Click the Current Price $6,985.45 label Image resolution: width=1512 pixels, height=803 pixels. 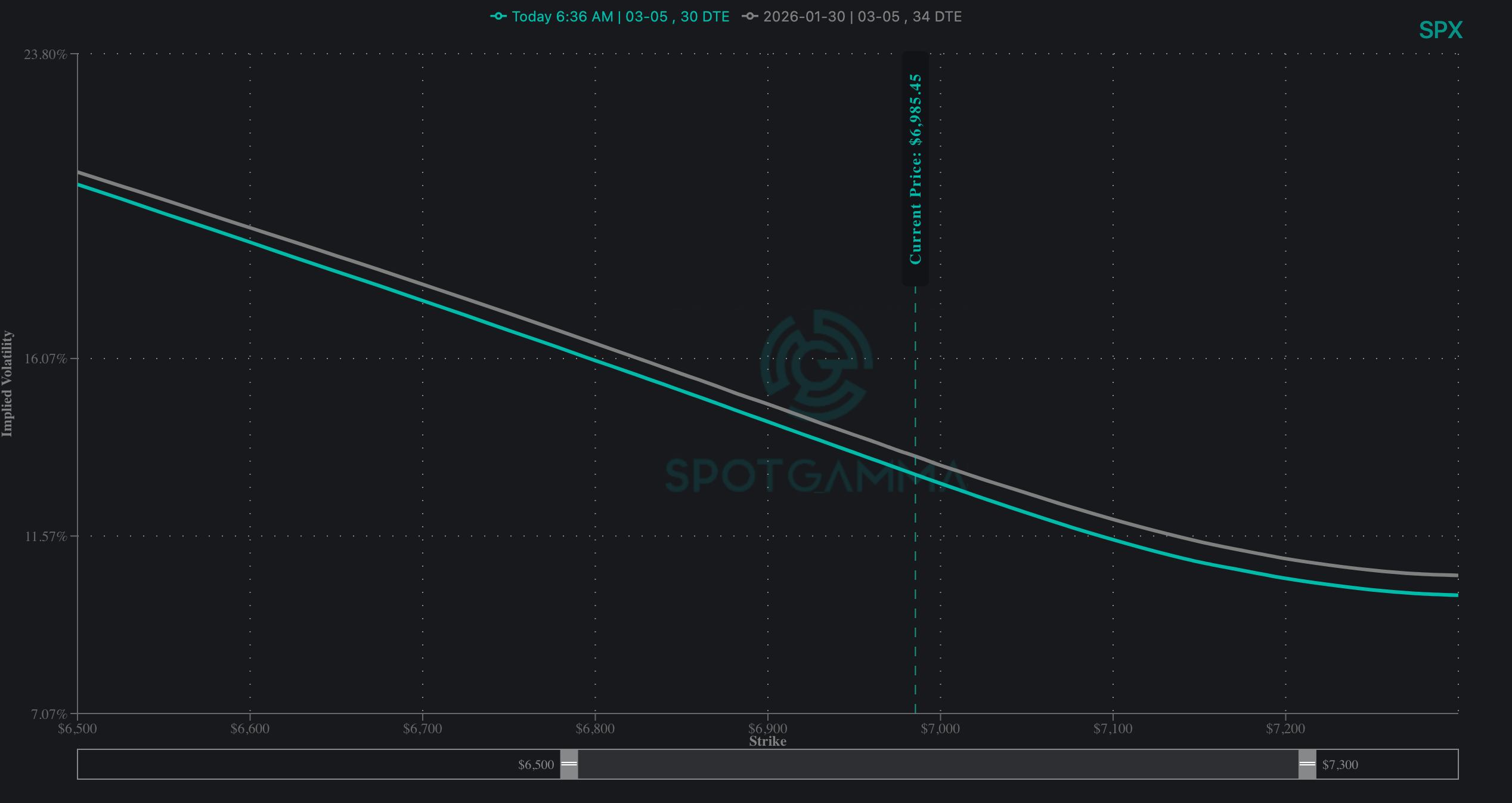915,169
